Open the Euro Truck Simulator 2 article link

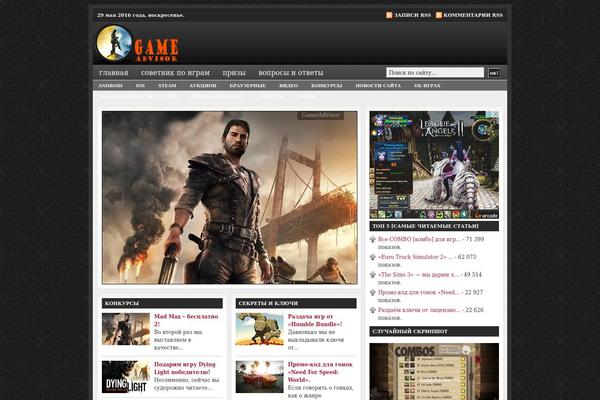pyautogui.click(x=415, y=257)
